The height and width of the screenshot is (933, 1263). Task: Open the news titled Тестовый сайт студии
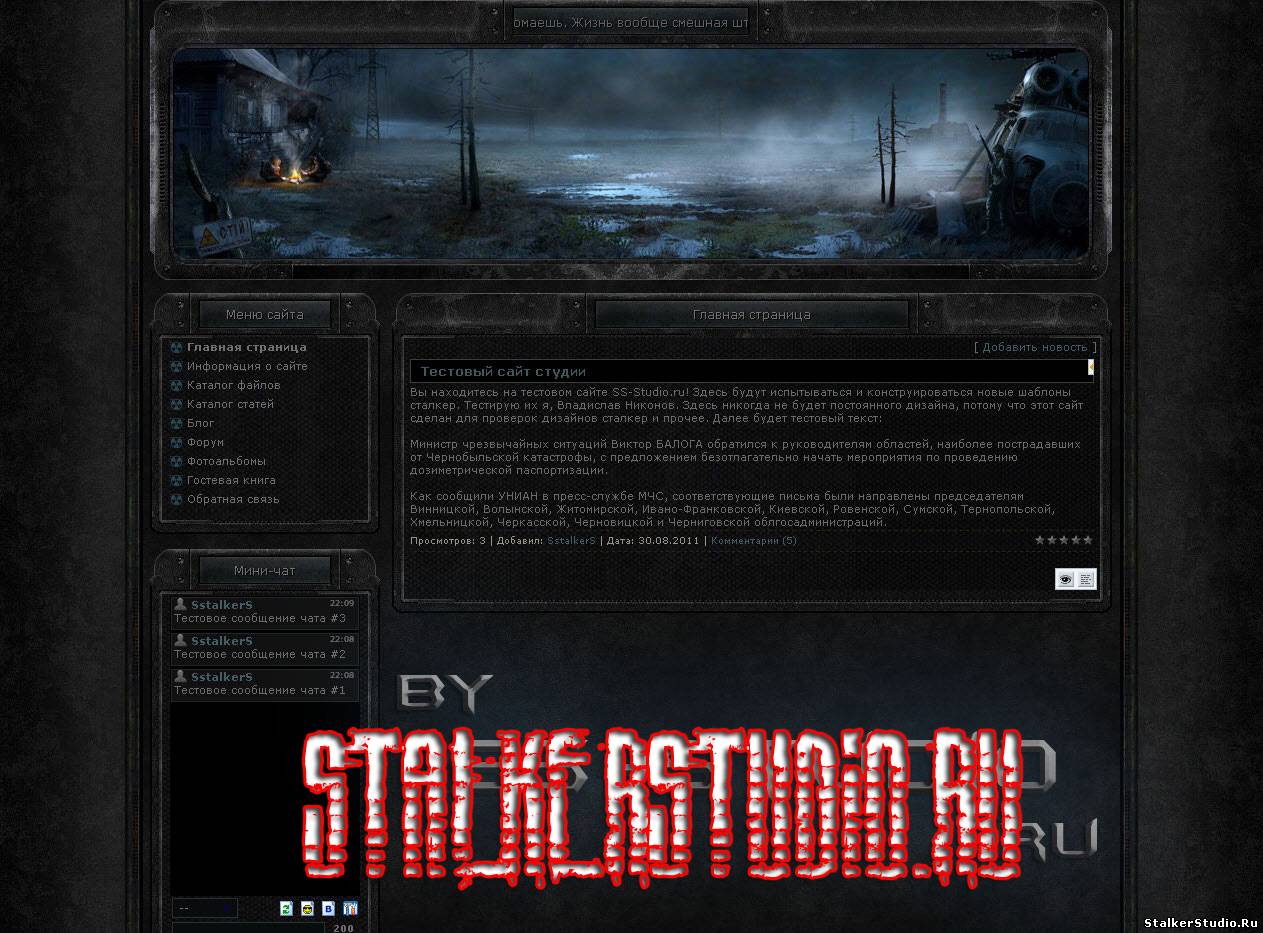503,372
